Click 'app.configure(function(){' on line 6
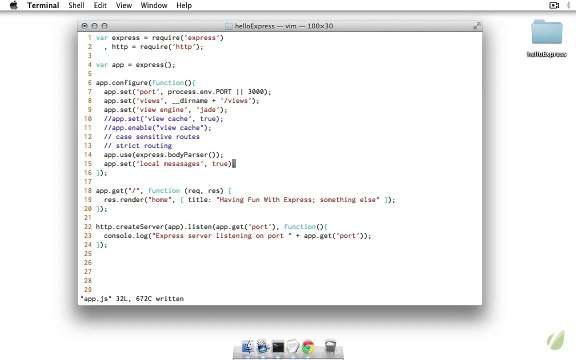 pos(145,83)
